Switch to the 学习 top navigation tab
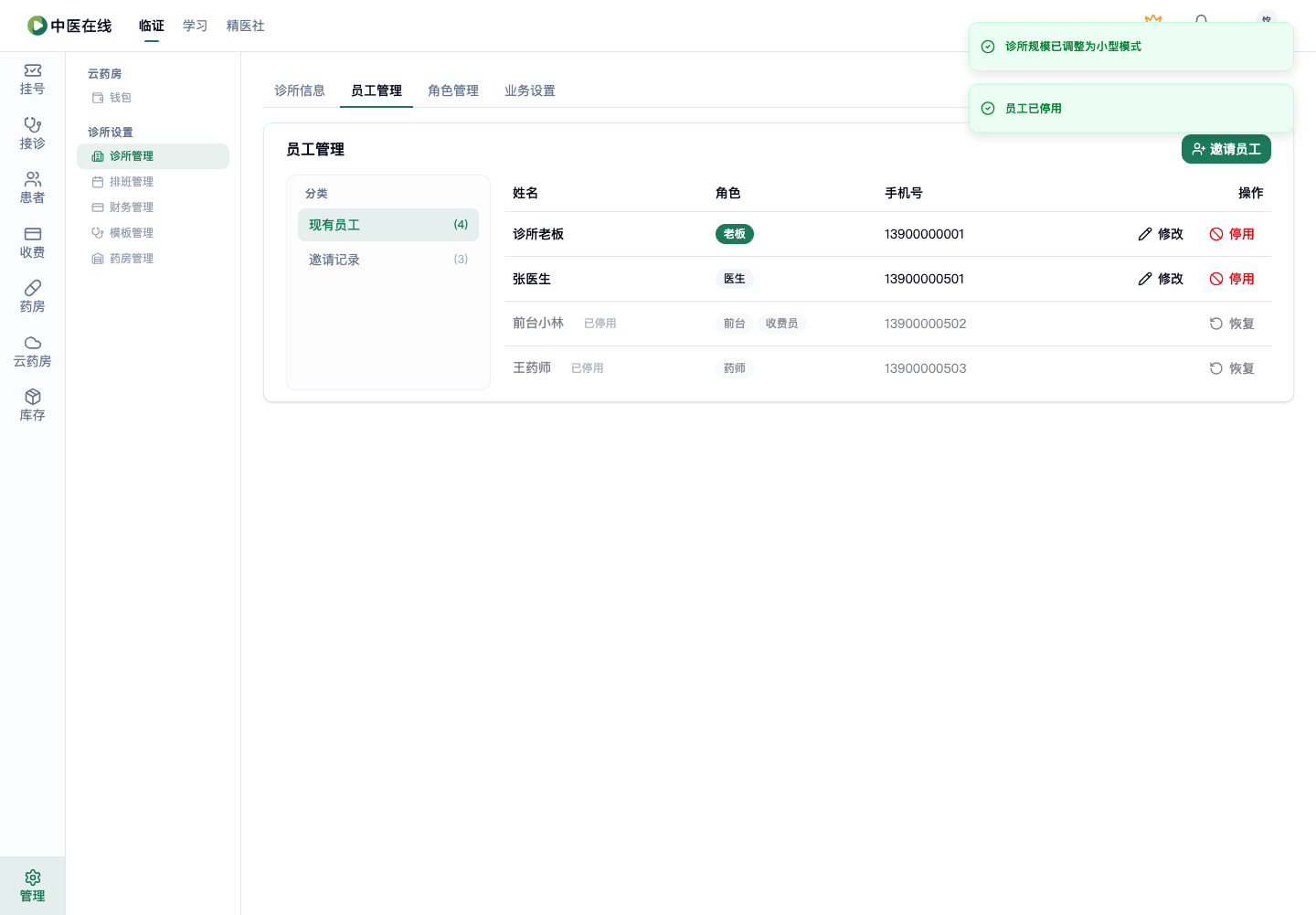1316x915 pixels. click(x=196, y=26)
